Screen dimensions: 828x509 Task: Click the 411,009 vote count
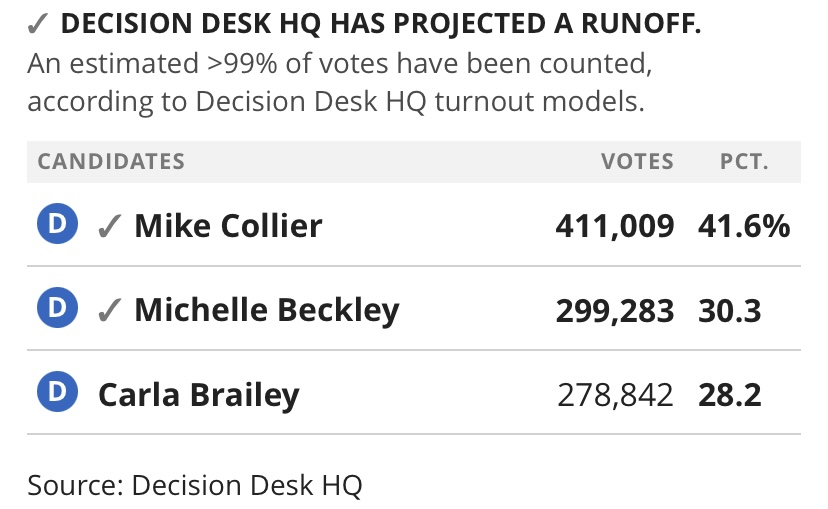click(x=614, y=226)
